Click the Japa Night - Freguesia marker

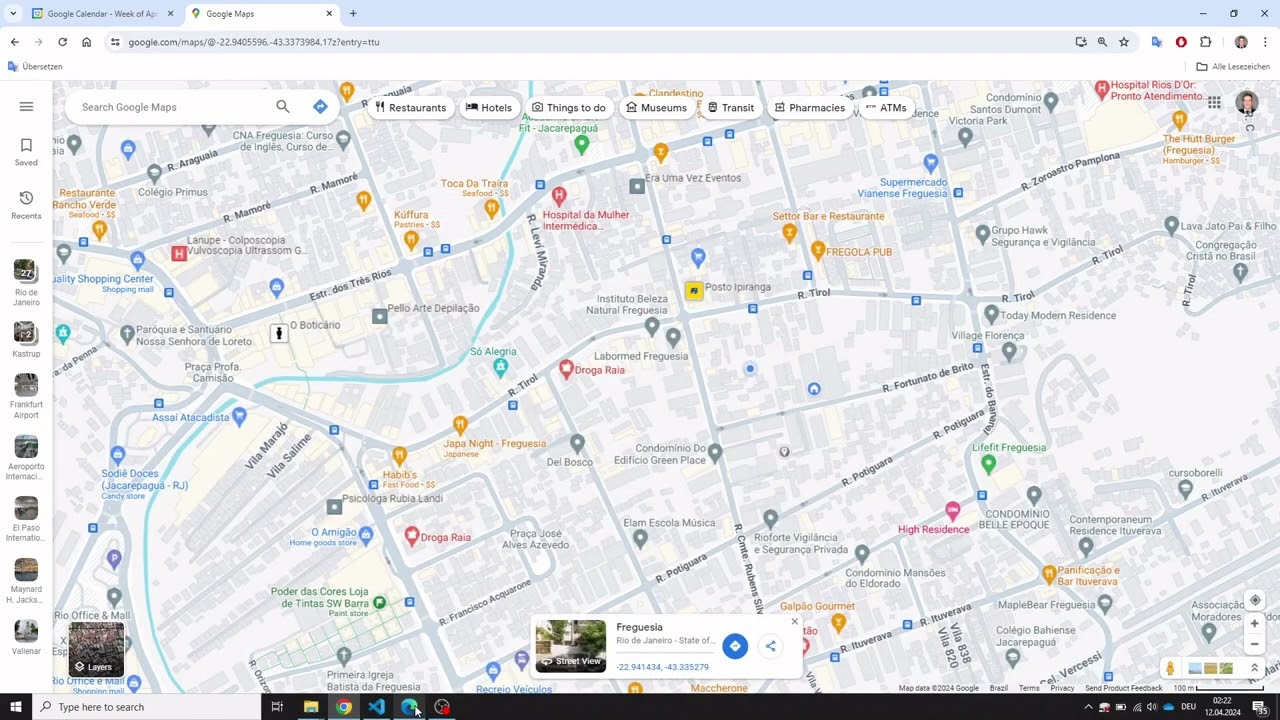coord(460,425)
